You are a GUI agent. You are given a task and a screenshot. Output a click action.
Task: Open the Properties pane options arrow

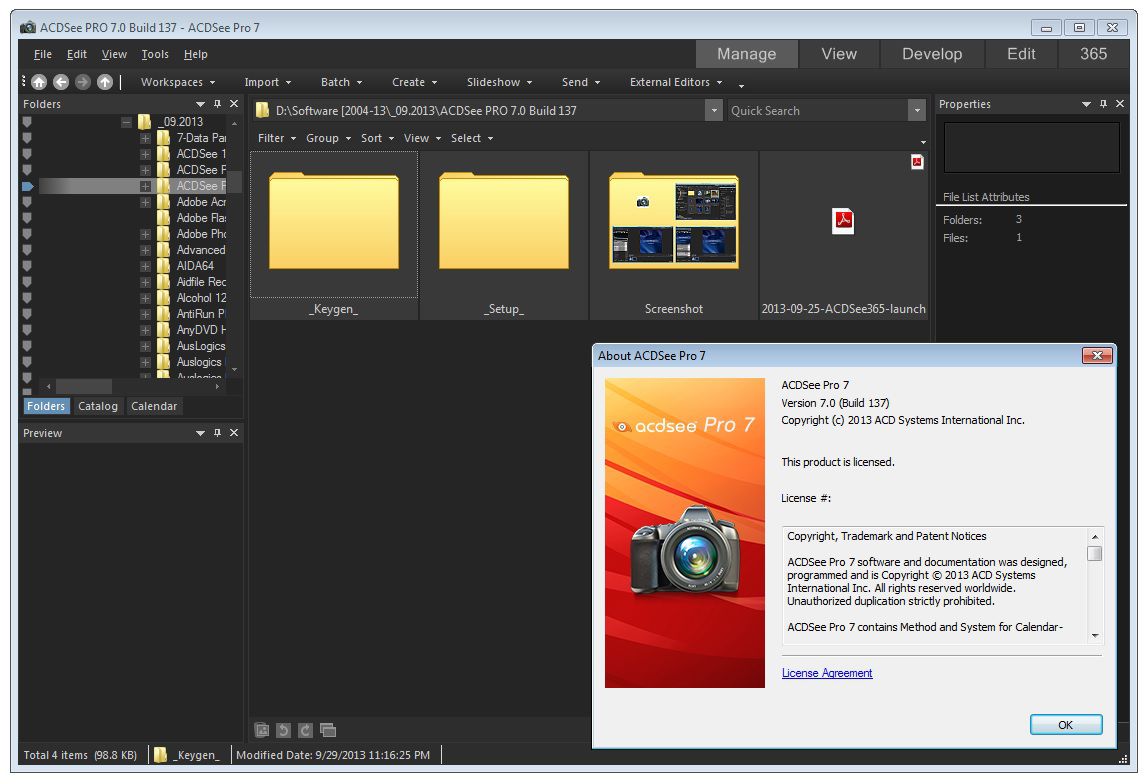[1086, 105]
